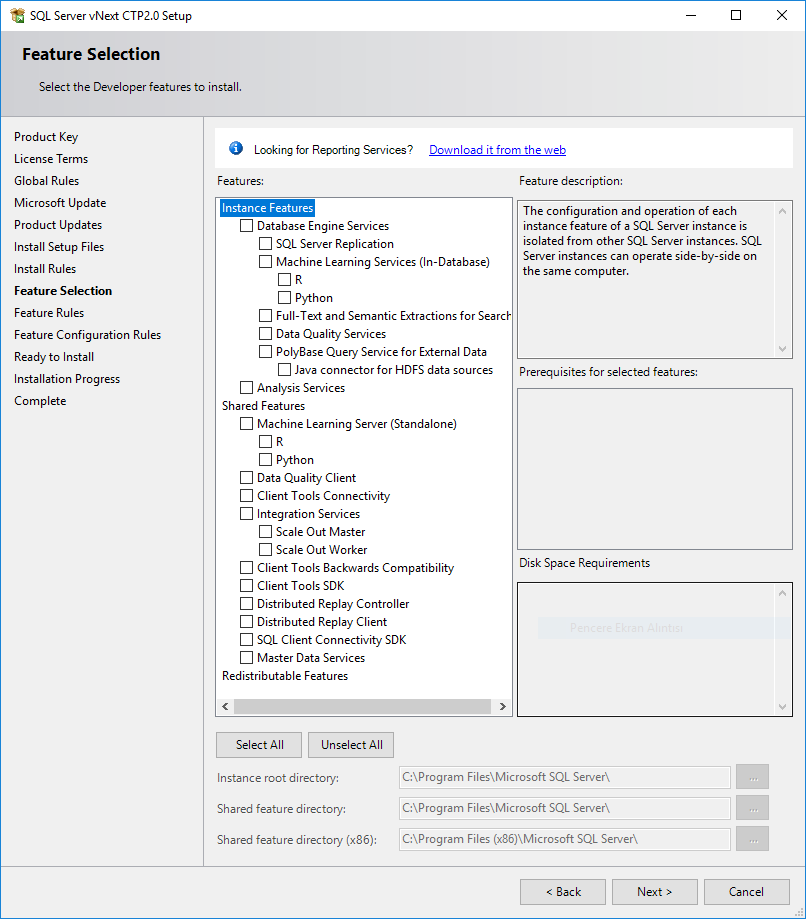Cancel the SQL Server setup

[745, 891]
